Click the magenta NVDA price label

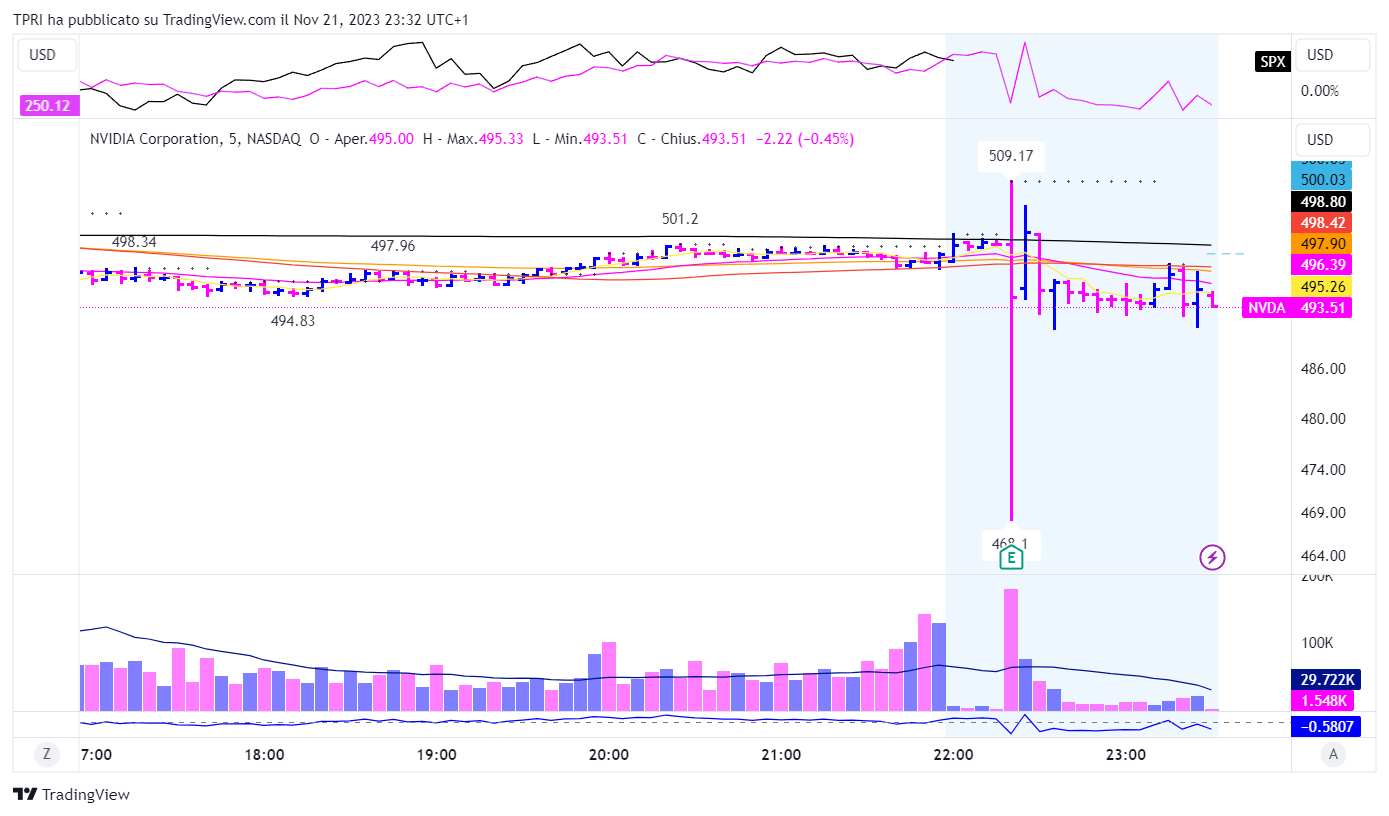pyautogui.click(x=1296, y=308)
